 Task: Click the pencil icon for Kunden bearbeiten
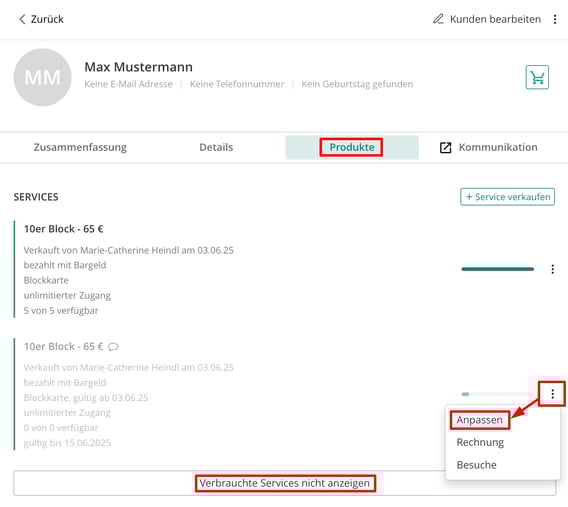(x=438, y=19)
